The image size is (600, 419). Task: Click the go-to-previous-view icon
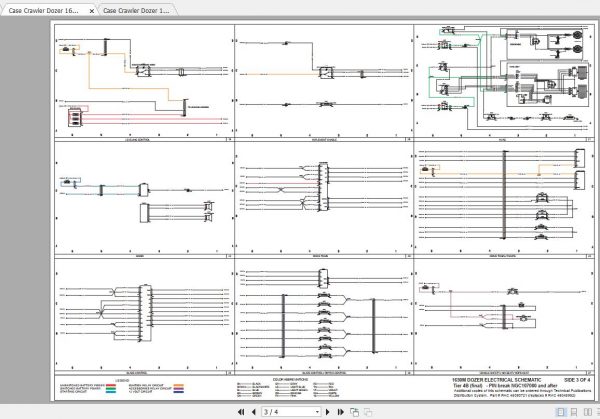tap(355, 412)
